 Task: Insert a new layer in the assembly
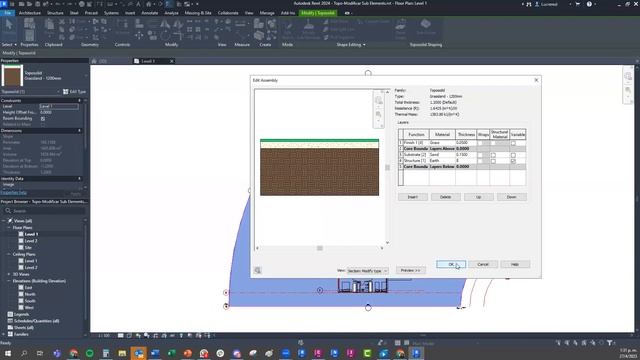[413, 197]
